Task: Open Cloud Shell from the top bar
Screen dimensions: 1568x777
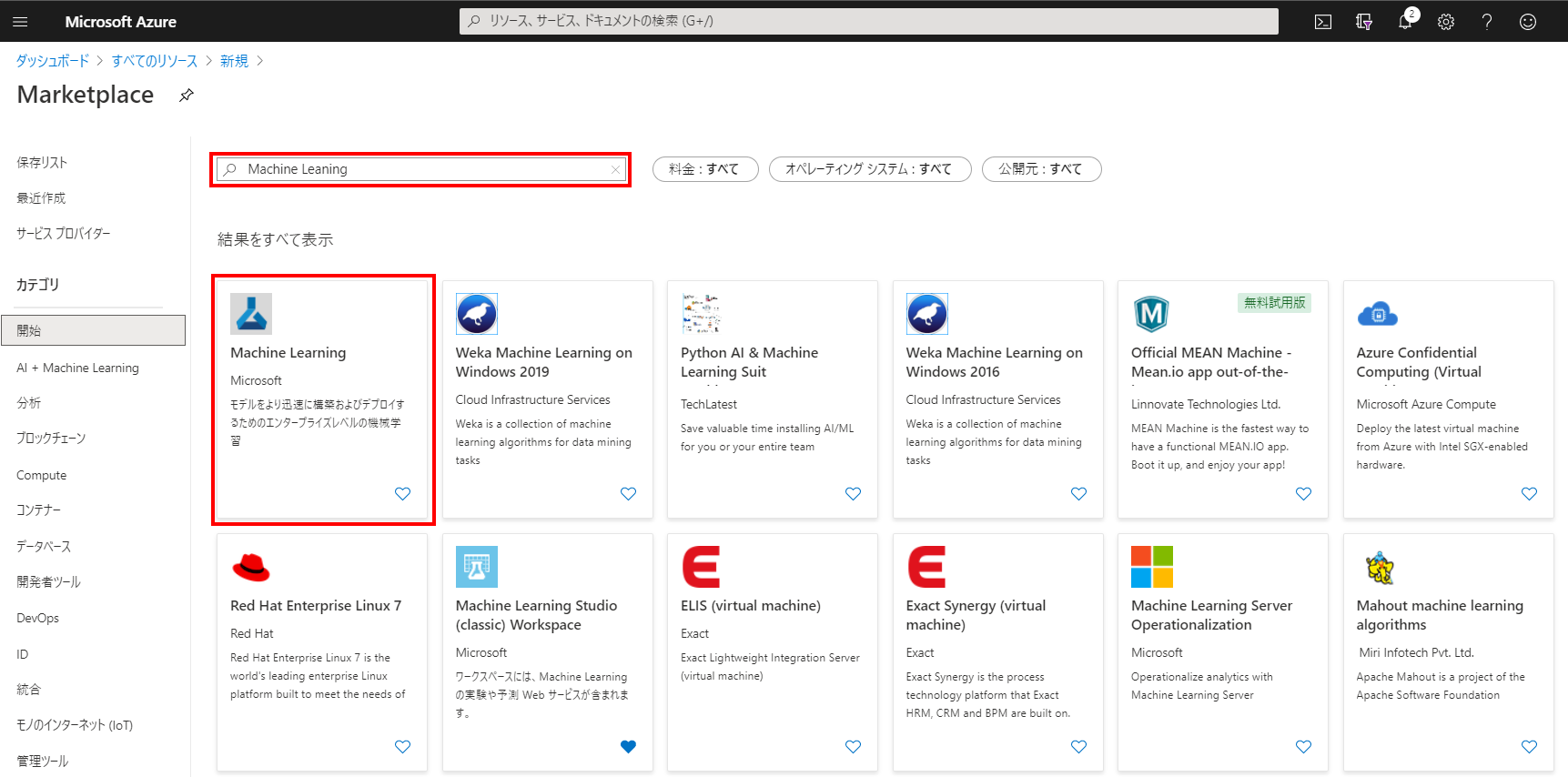Action: pyautogui.click(x=1323, y=22)
